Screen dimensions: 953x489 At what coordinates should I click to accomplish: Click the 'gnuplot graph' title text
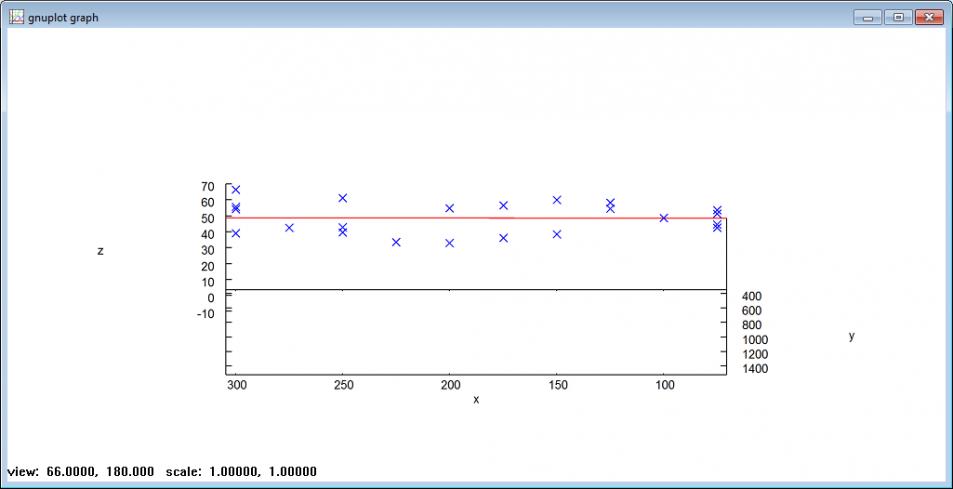click(64, 18)
